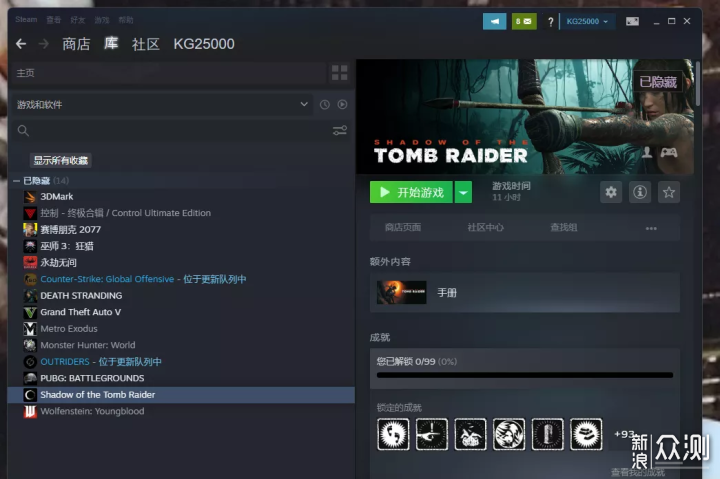Open the 社区中心 link
Image resolution: width=720 pixels, height=479 pixels.
tap(485, 227)
